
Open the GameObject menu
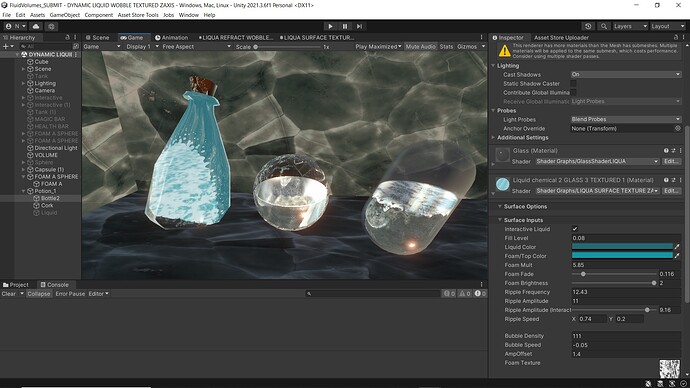pos(65,15)
